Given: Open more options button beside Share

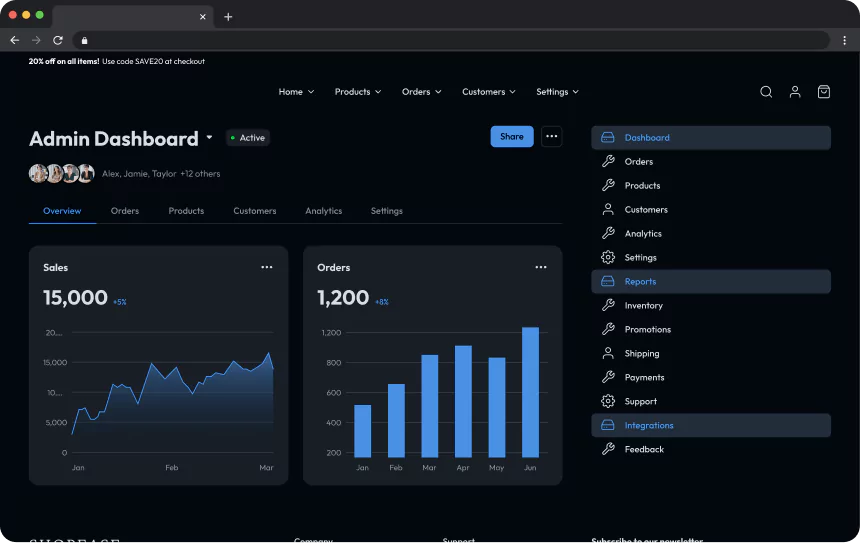Looking at the screenshot, I should tap(552, 137).
